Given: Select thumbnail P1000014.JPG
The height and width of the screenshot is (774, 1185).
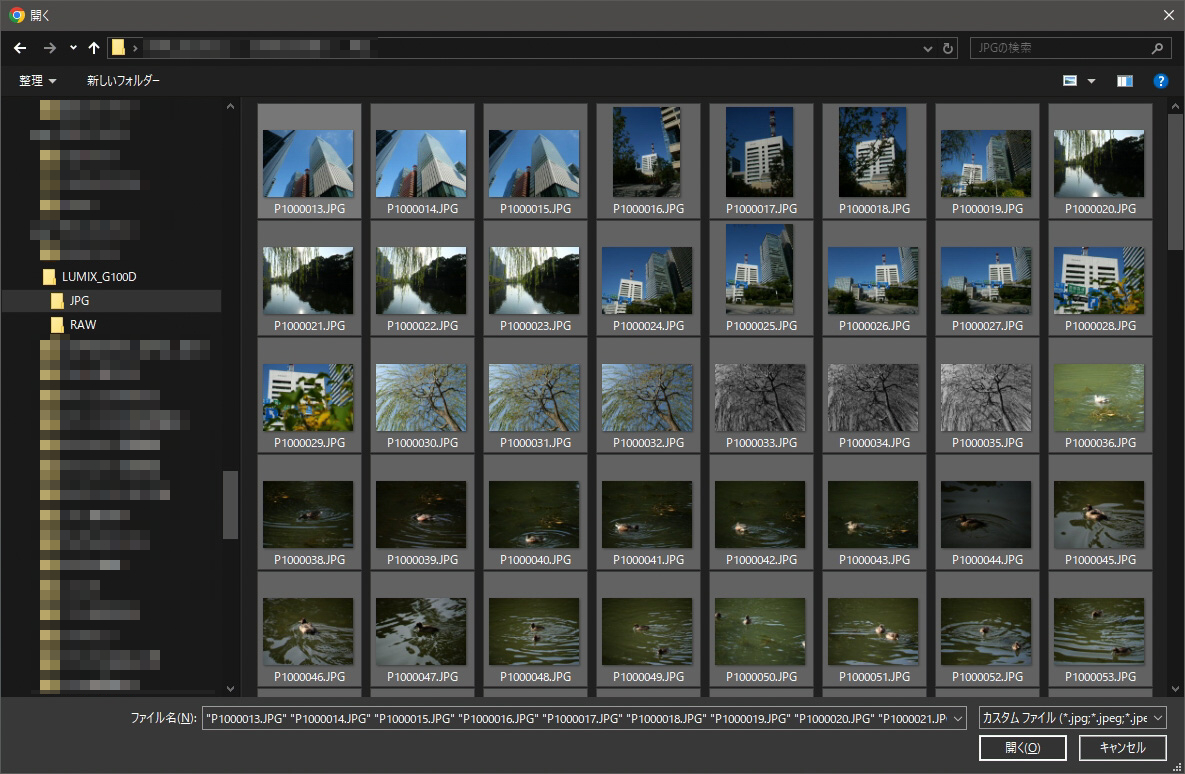Looking at the screenshot, I should [x=422, y=161].
